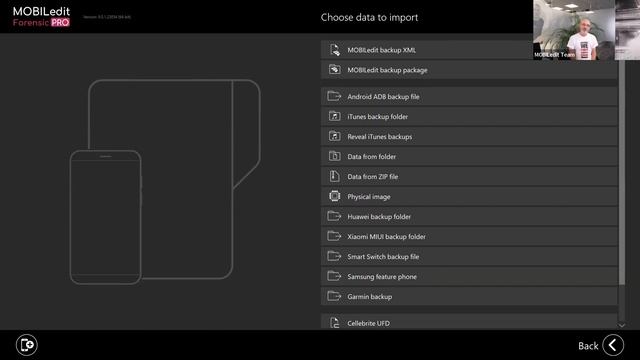Click the Data from folder icon
The image size is (640, 360).
pyautogui.click(x=334, y=156)
